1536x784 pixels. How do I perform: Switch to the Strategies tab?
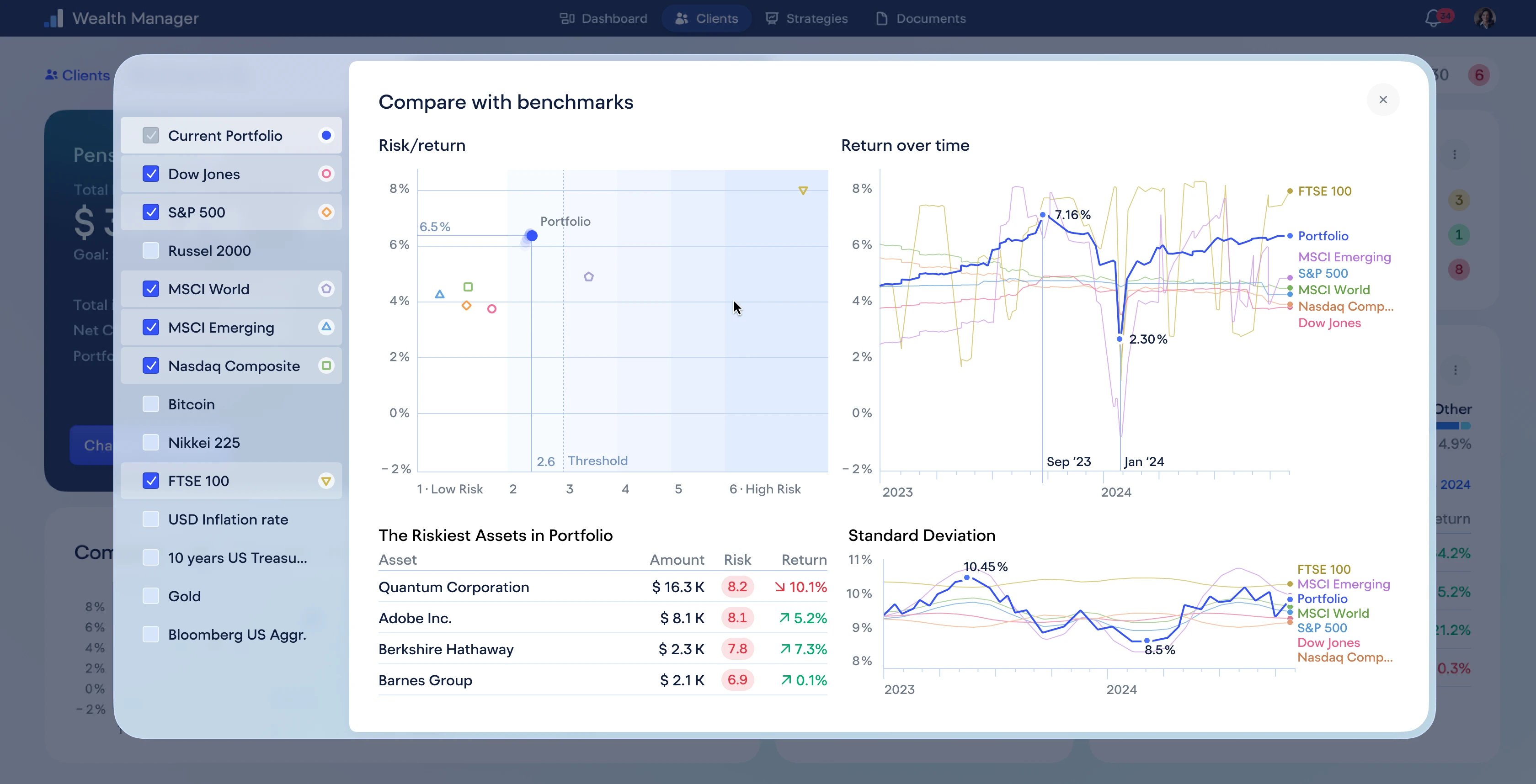tap(807, 18)
